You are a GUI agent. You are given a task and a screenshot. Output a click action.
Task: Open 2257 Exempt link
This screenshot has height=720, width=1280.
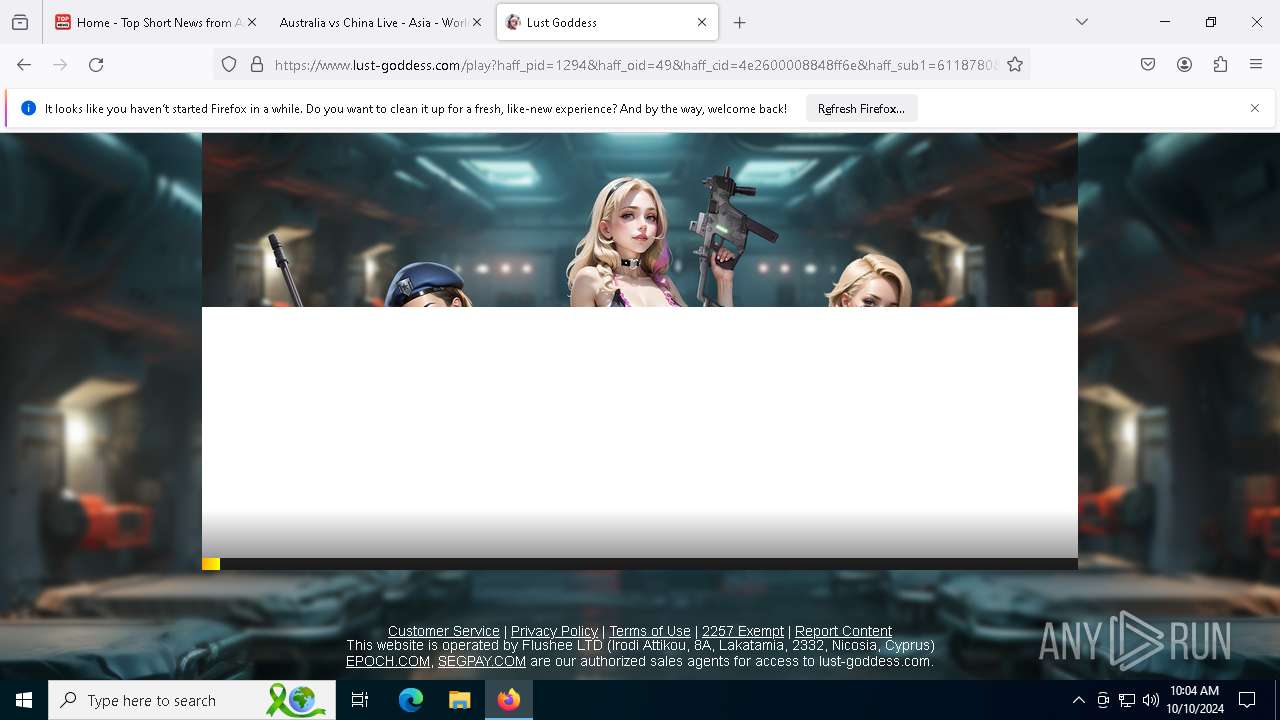tap(743, 631)
